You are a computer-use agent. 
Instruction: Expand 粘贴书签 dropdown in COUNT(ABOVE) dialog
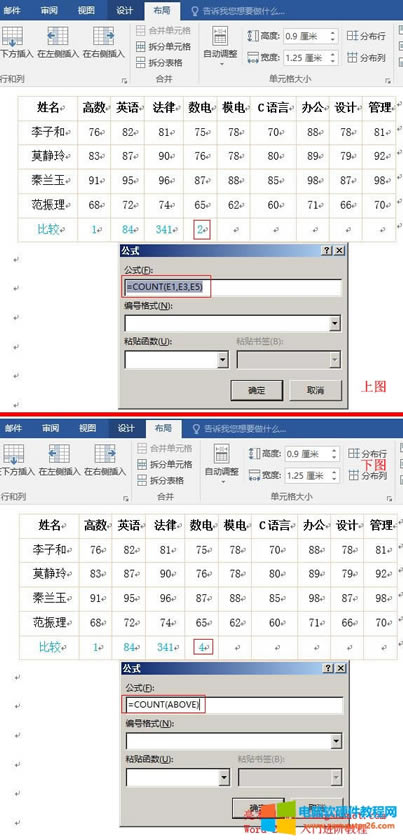[x=337, y=778]
